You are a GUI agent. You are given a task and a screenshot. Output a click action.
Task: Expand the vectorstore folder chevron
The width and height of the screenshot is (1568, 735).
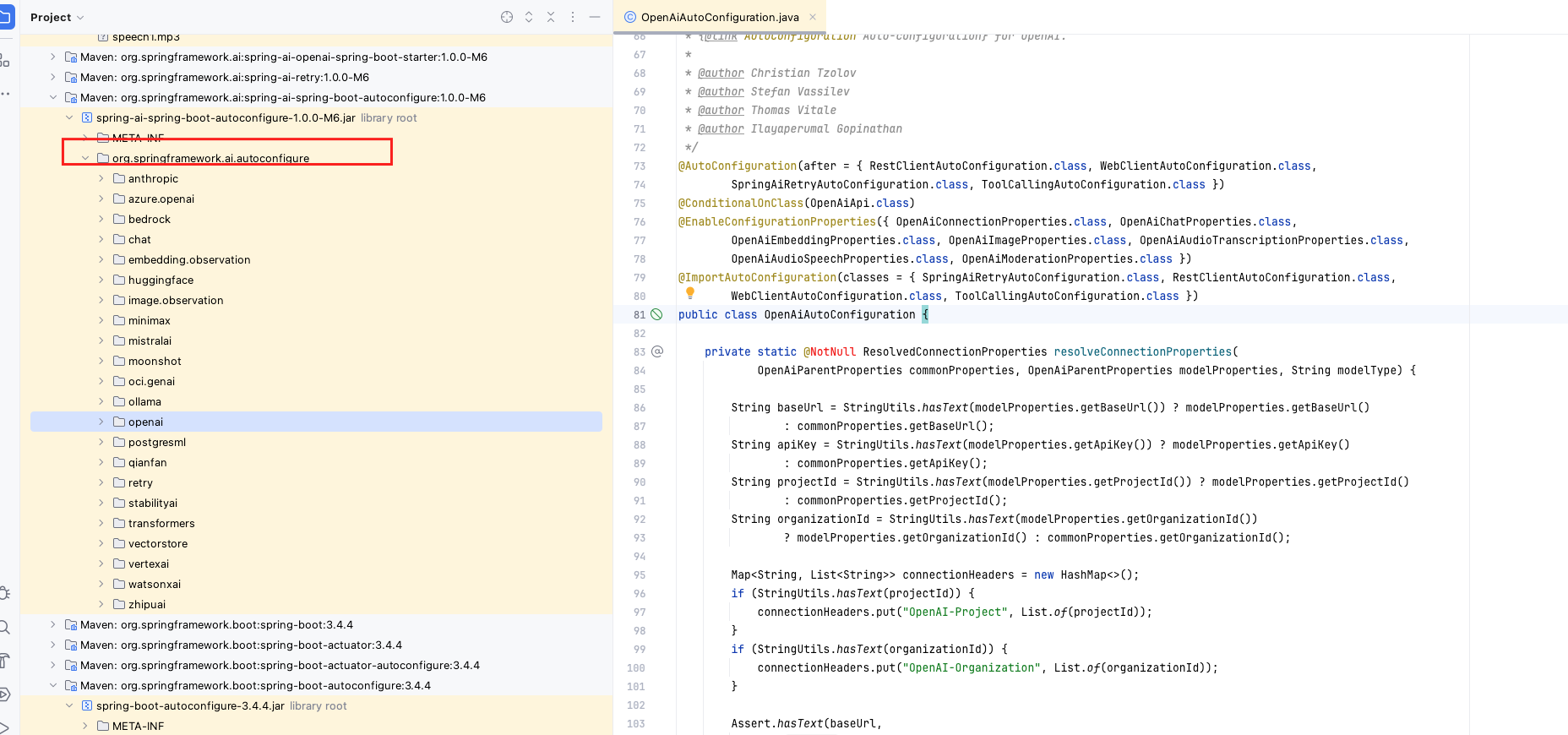[x=101, y=544]
